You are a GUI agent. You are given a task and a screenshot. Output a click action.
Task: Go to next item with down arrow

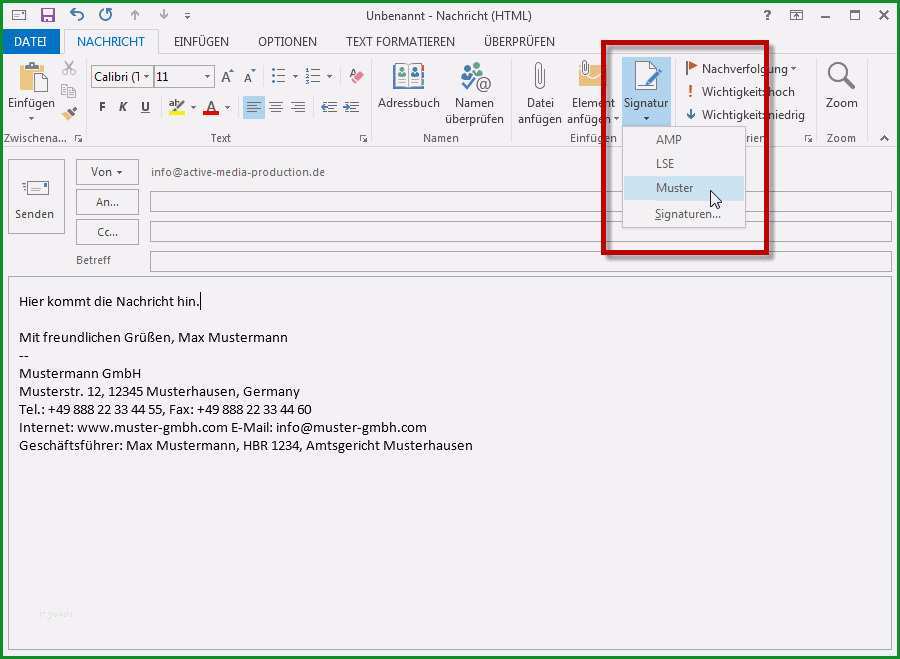tap(164, 15)
